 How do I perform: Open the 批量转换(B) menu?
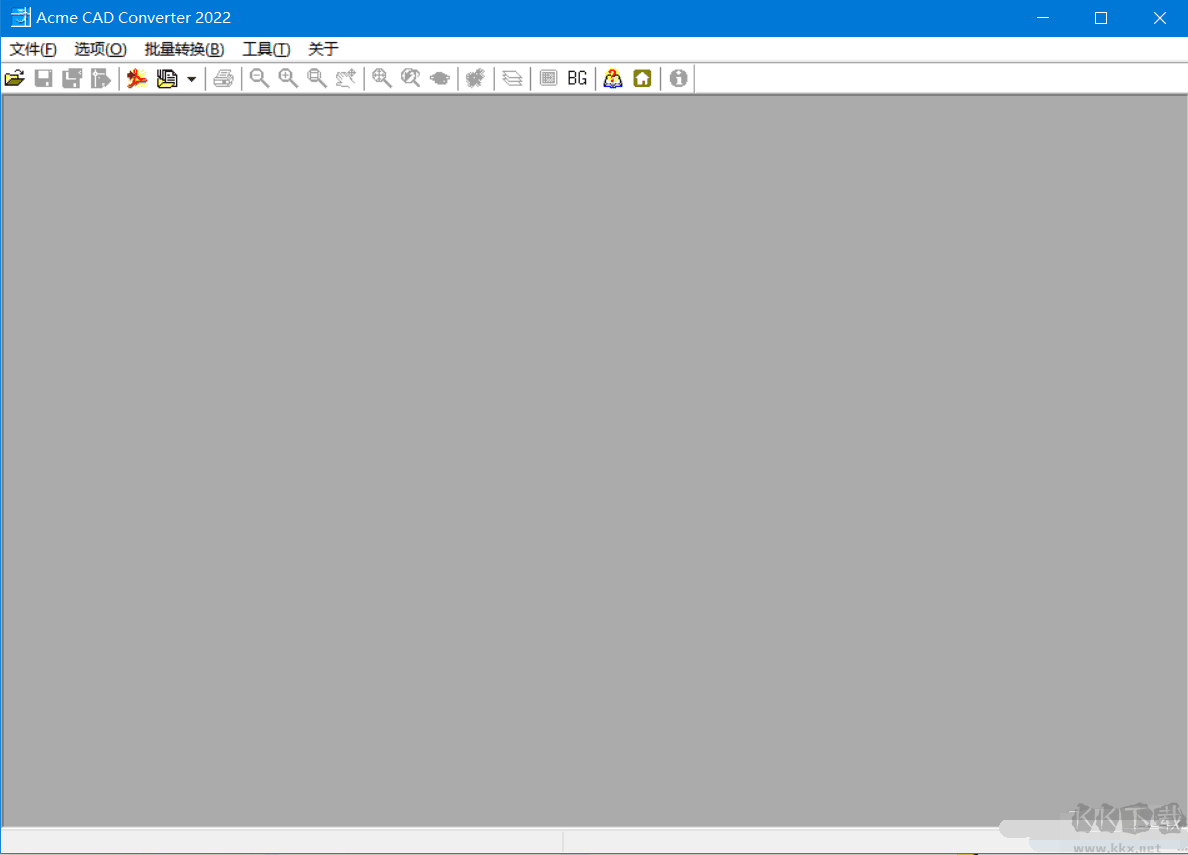[x=182, y=48]
